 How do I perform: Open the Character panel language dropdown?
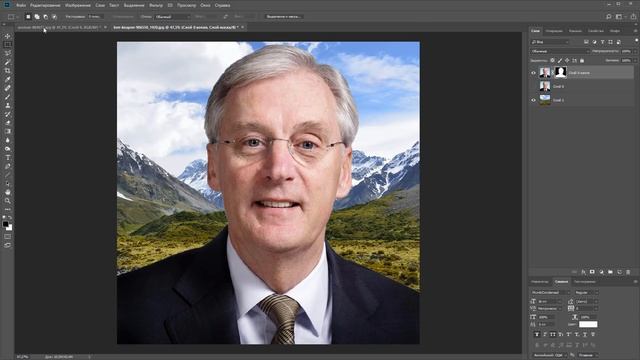click(549, 355)
